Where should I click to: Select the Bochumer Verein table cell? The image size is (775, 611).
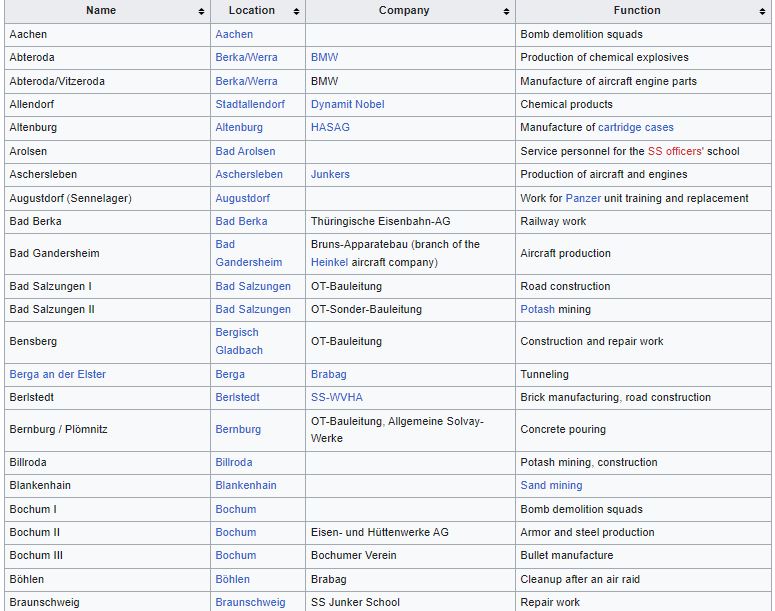(353, 555)
